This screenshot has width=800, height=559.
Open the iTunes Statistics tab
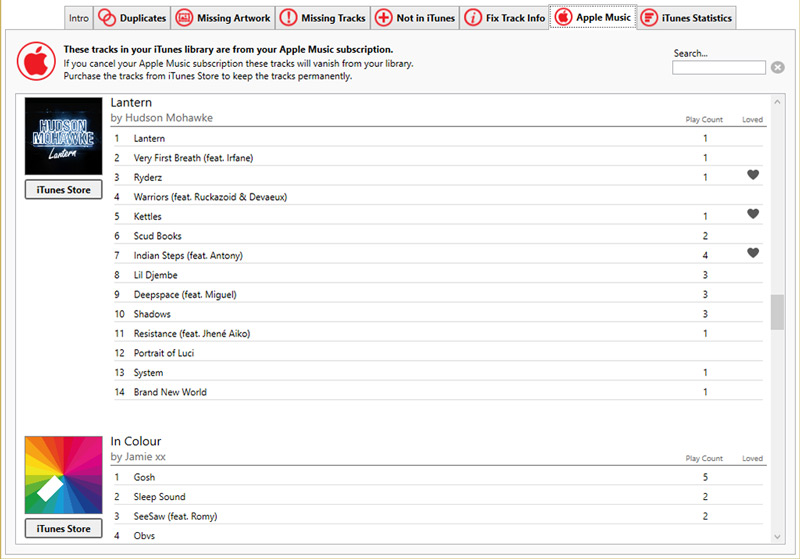[687, 18]
